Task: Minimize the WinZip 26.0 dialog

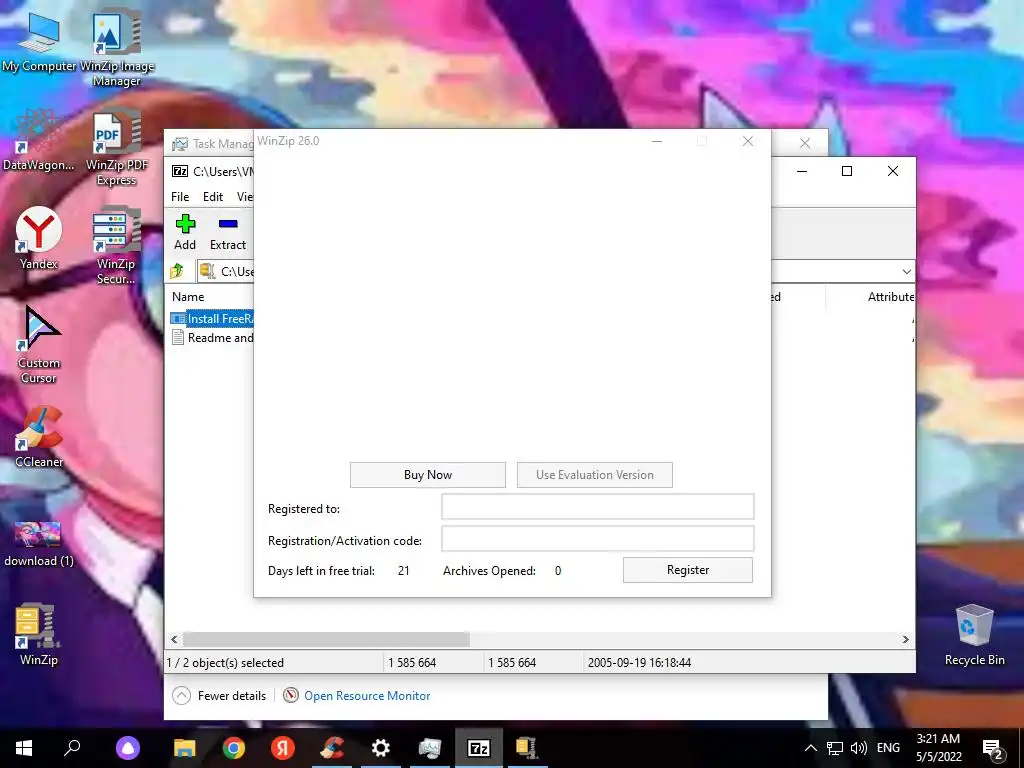Action: coord(657,141)
